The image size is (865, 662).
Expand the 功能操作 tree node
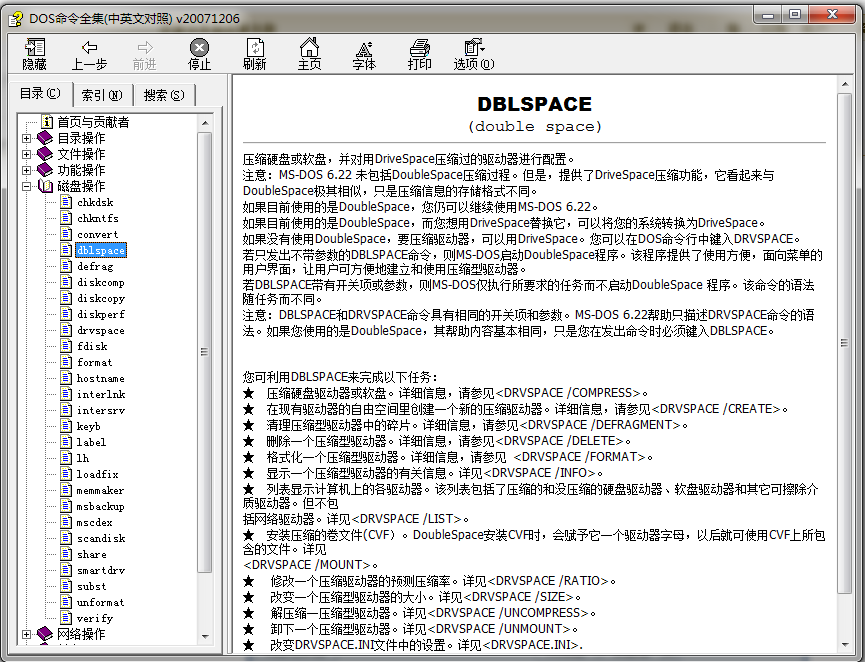26,170
